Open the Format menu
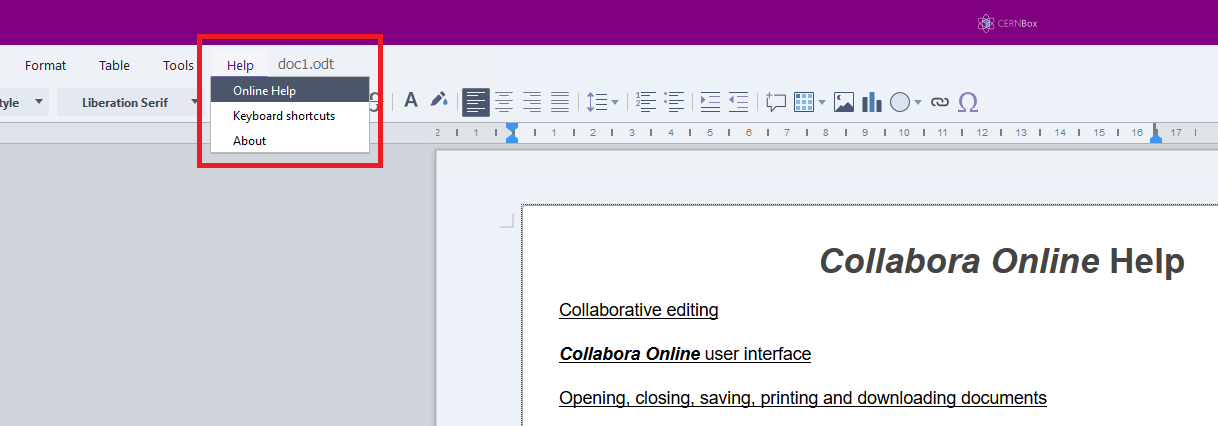The width and height of the screenshot is (1218, 426). pos(45,65)
